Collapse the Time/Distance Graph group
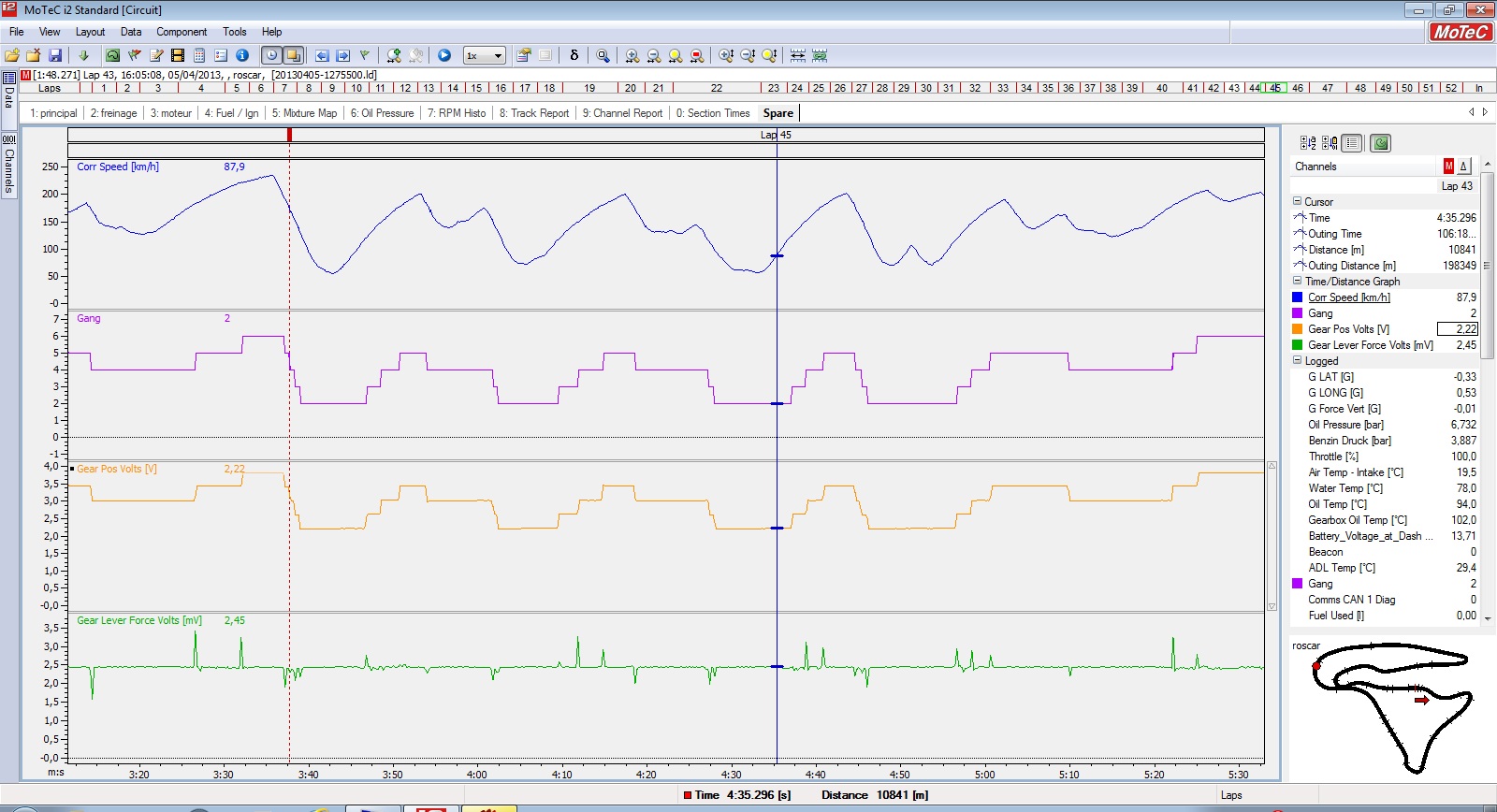Screen dimensions: 1497x812 pyautogui.click(x=1297, y=281)
